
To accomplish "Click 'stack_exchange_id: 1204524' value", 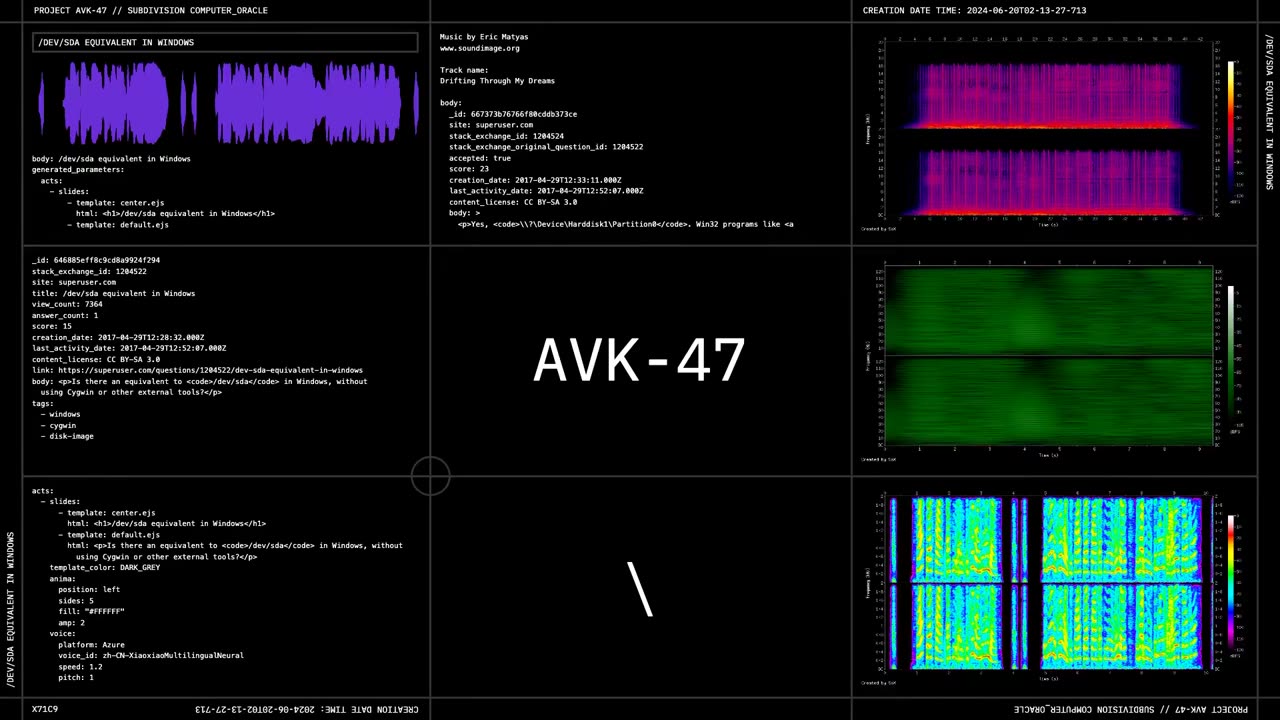I will point(506,136).
